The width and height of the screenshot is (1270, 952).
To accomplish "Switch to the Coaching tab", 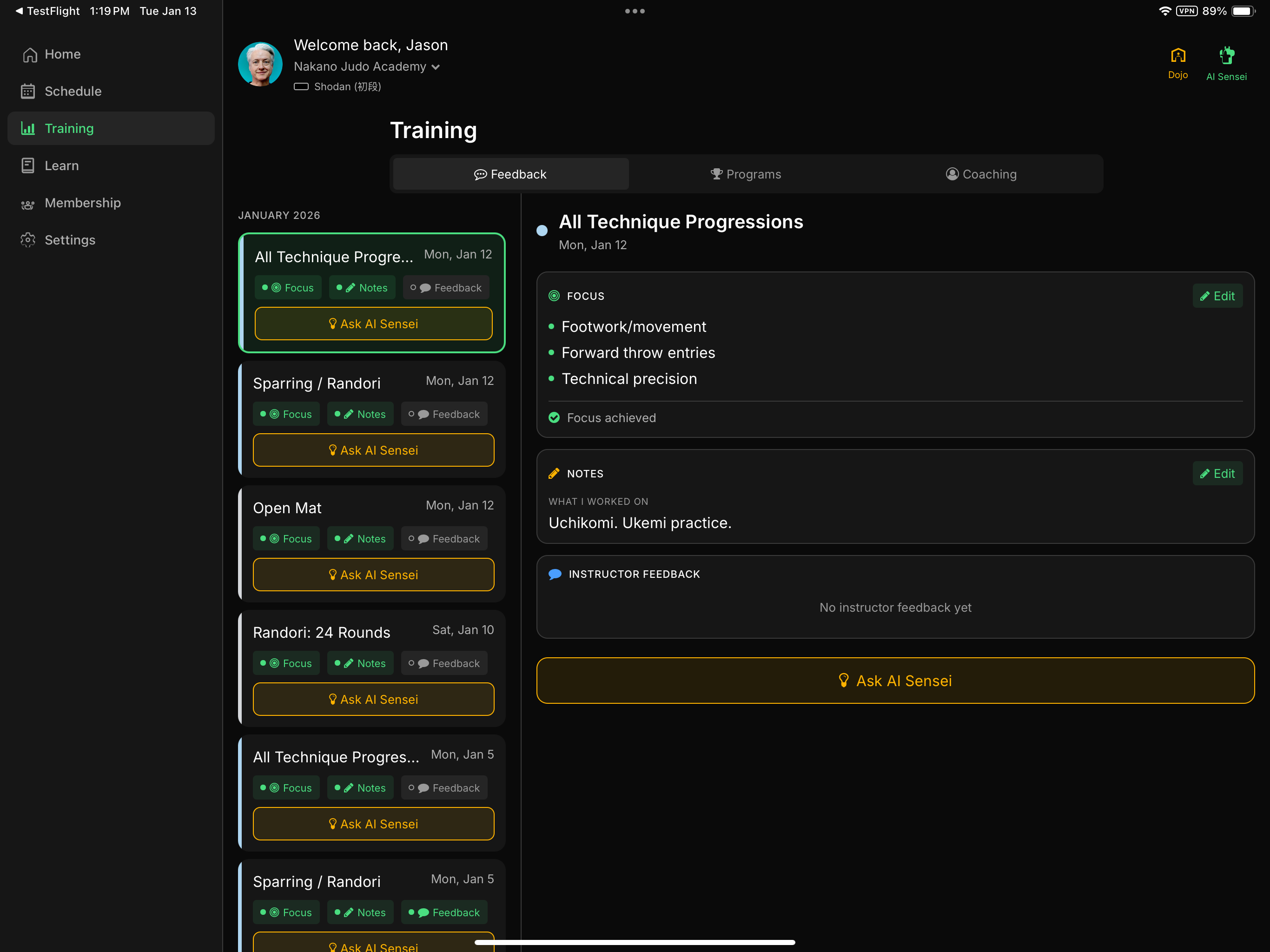I will click(x=981, y=174).
